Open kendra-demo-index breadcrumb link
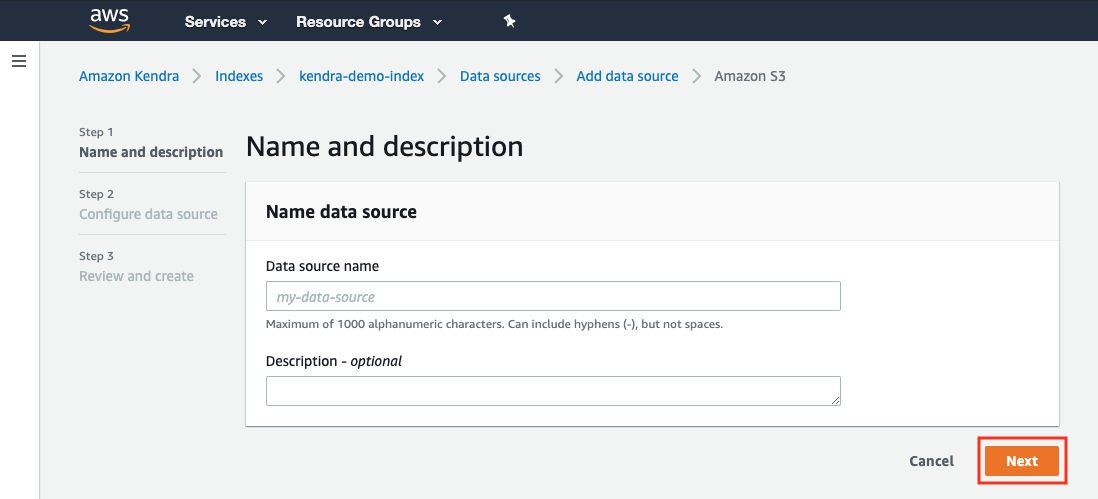Viewport: 1098px width, 499px height. click(361, 76)
